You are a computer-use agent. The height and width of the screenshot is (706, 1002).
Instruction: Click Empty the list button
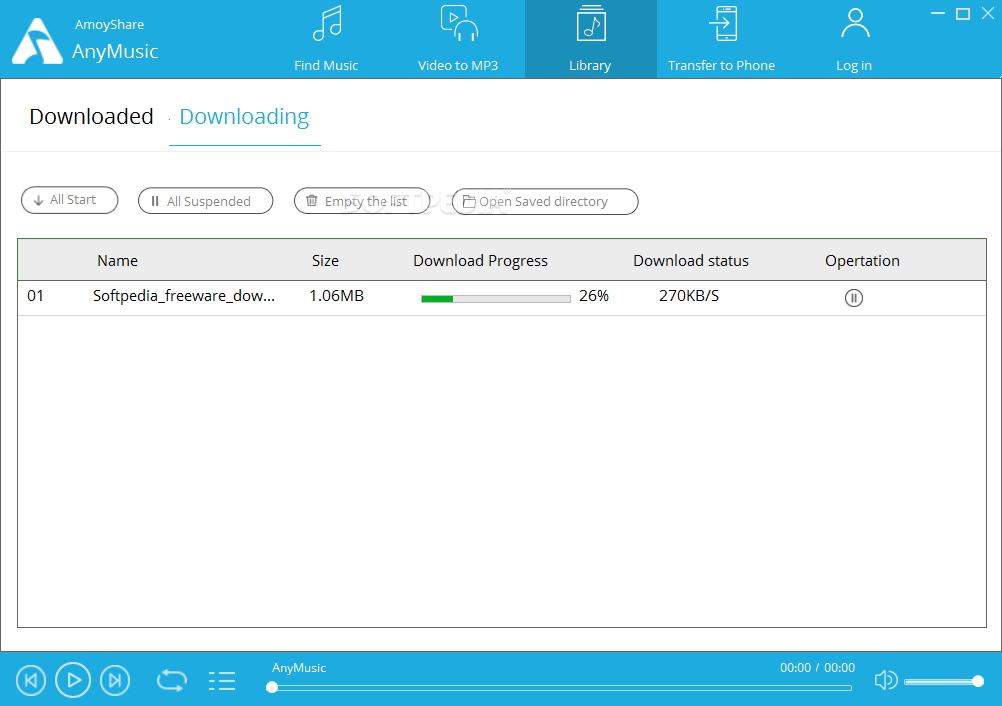[362, 201]
